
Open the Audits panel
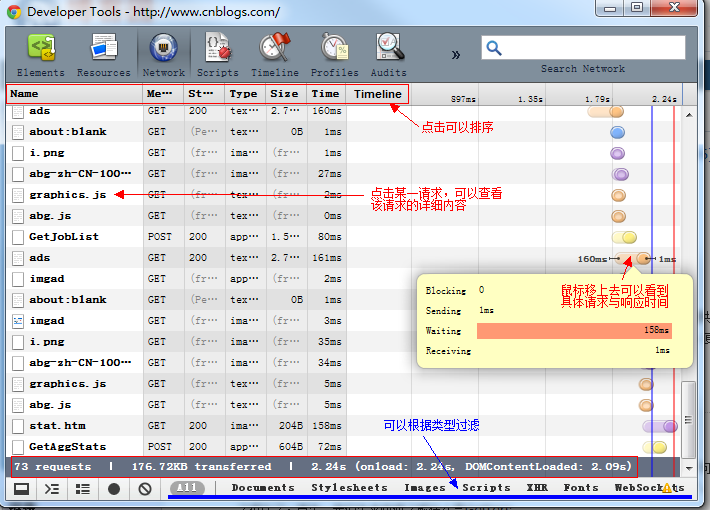point(390,54)
